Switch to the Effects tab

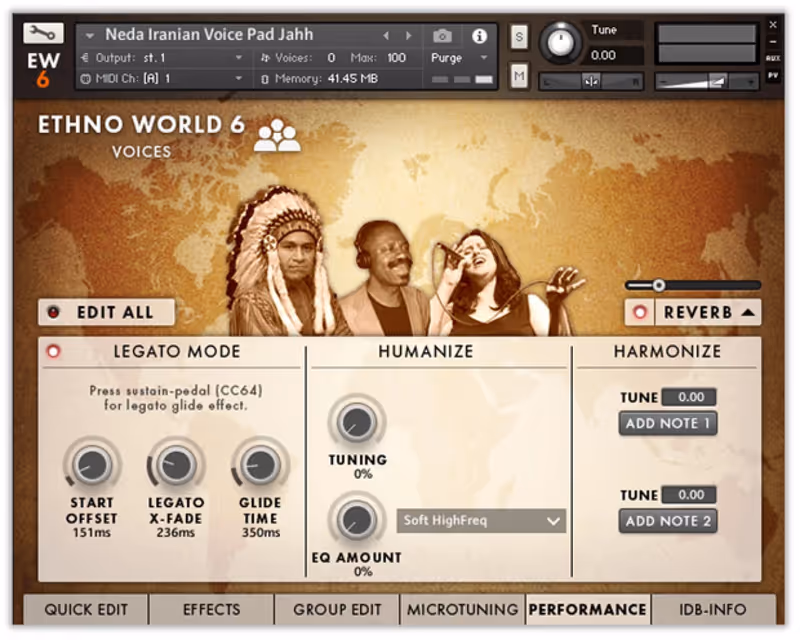(x=212, y=609)
